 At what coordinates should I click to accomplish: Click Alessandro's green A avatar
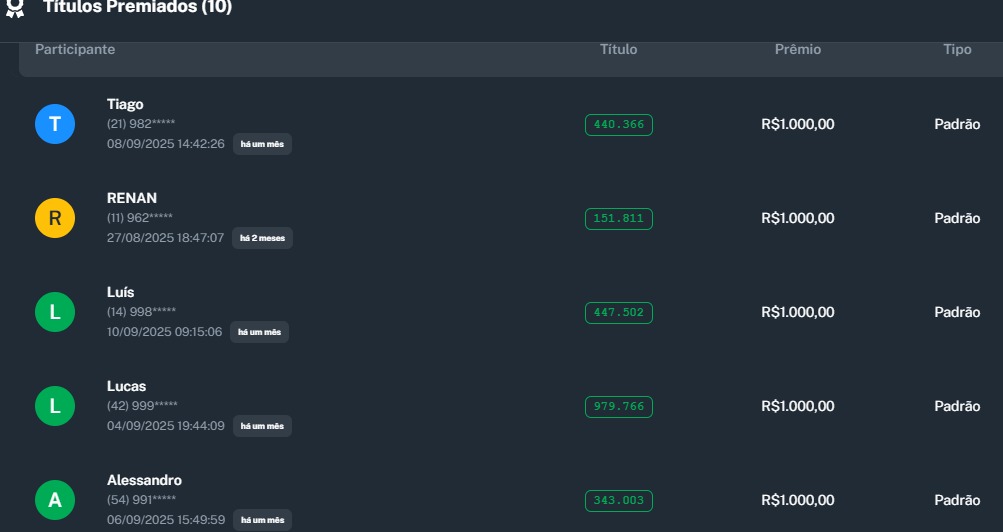pyautogui.click(x=55, y=500)
